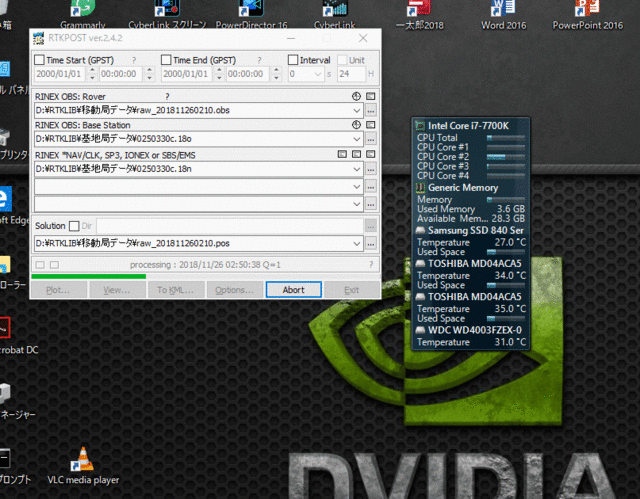This screenshot has width=640, height=499.
Task: Click RTKPOST application icon in title bar
Action: coord(38,38)
